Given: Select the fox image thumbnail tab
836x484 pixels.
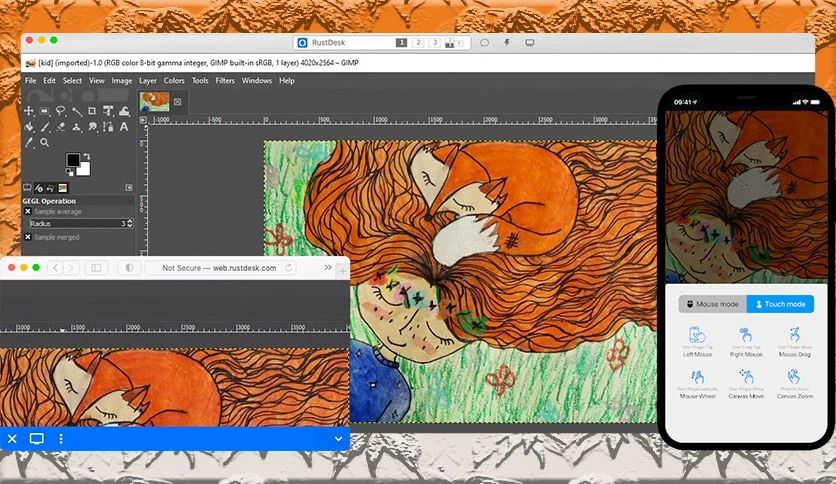Looking at the screenshot, I should 155,101.
